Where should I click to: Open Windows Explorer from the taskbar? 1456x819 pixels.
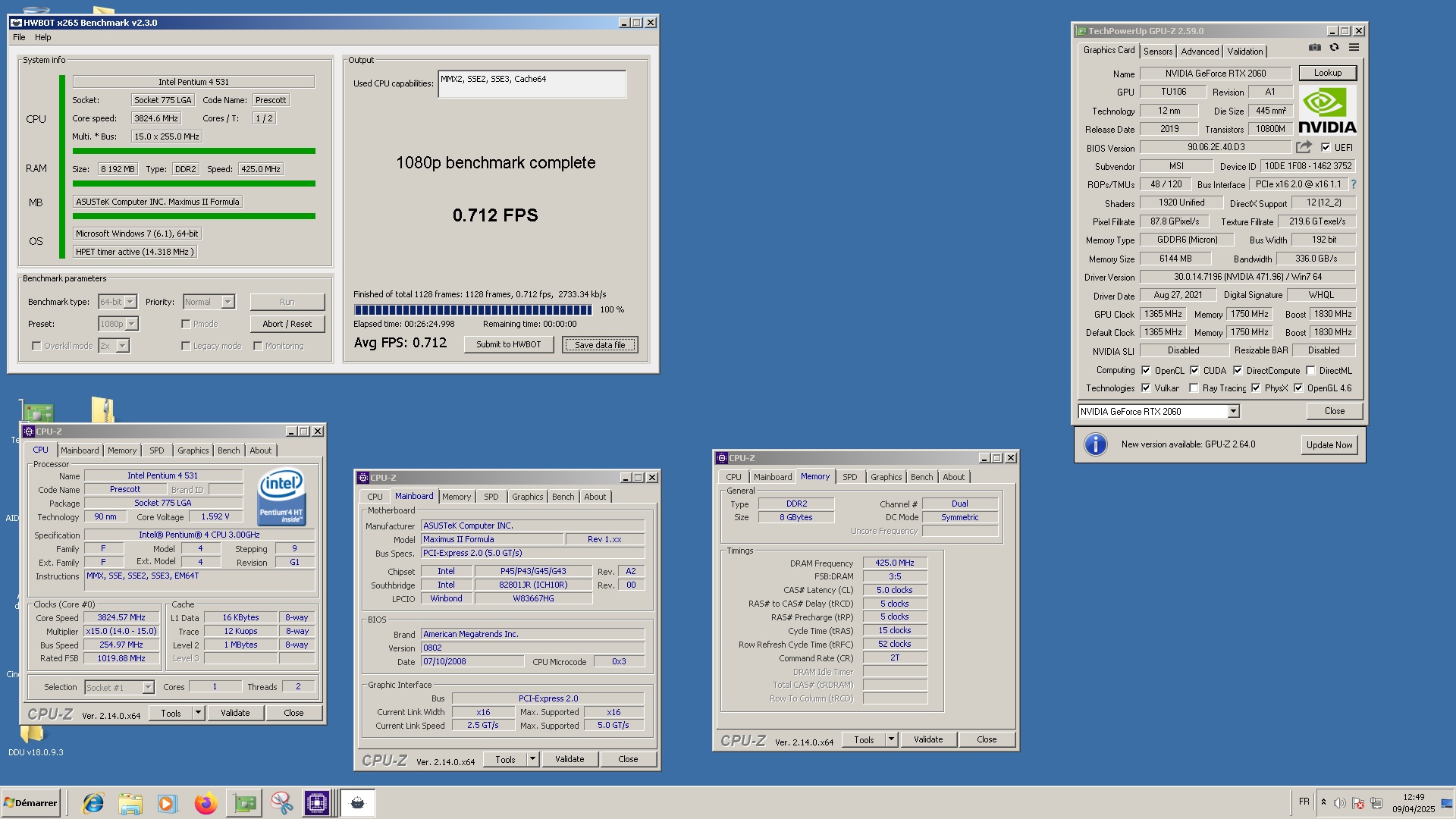pos(130,803)
